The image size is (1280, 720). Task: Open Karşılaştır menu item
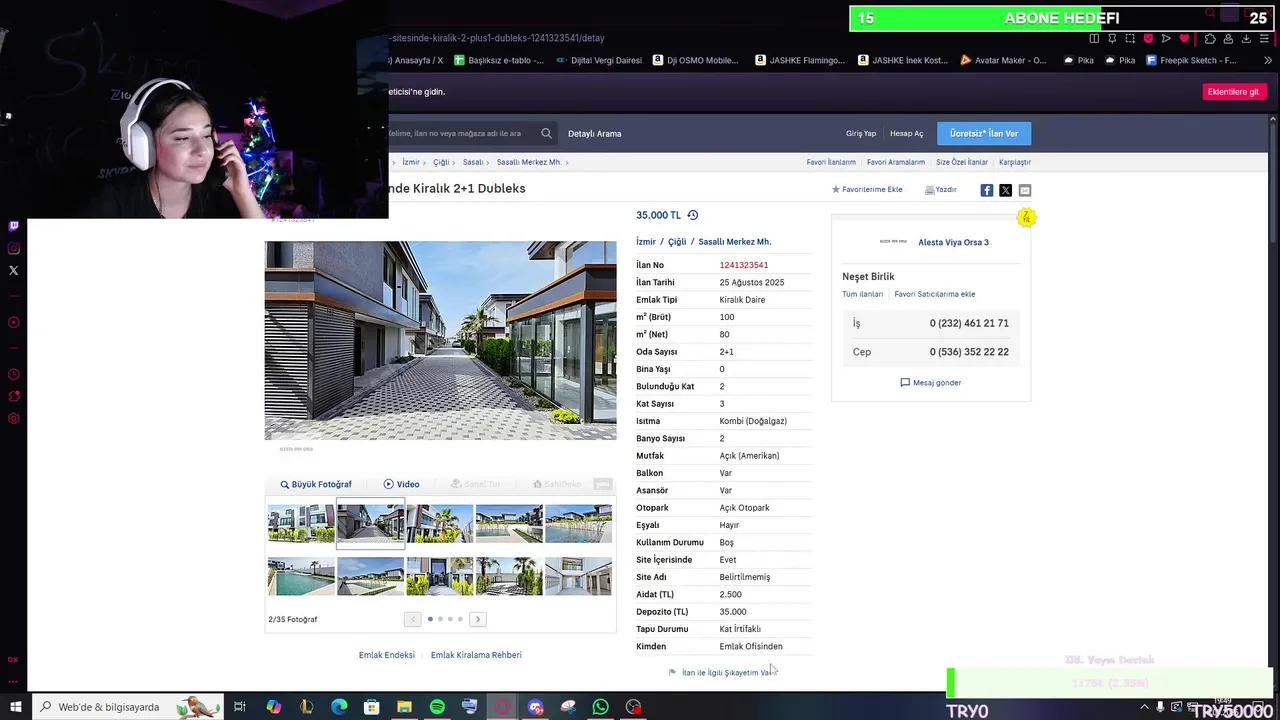(x=1015, y=162)
